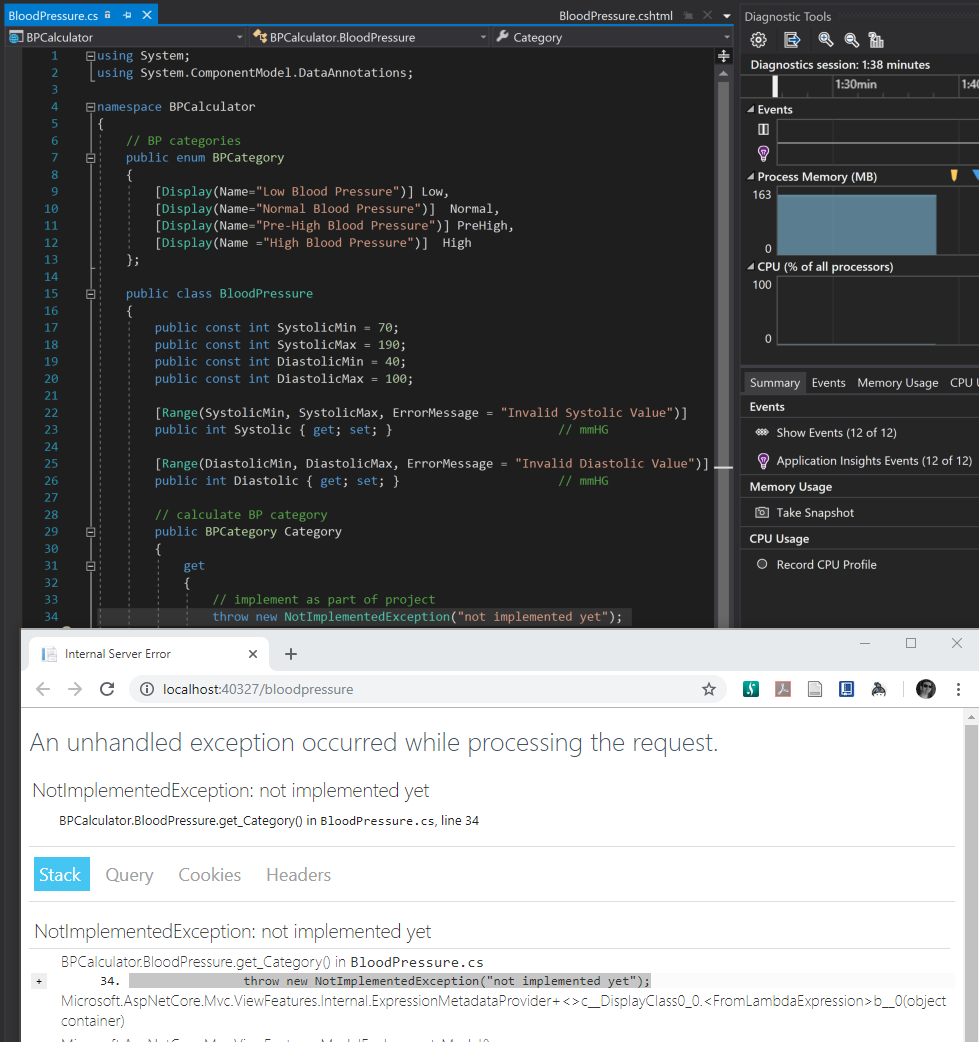The width and height of the screenshot is (979, 1042).
Task: Open Application Insights Events (12 of 12)
Action: pos(874,461)
